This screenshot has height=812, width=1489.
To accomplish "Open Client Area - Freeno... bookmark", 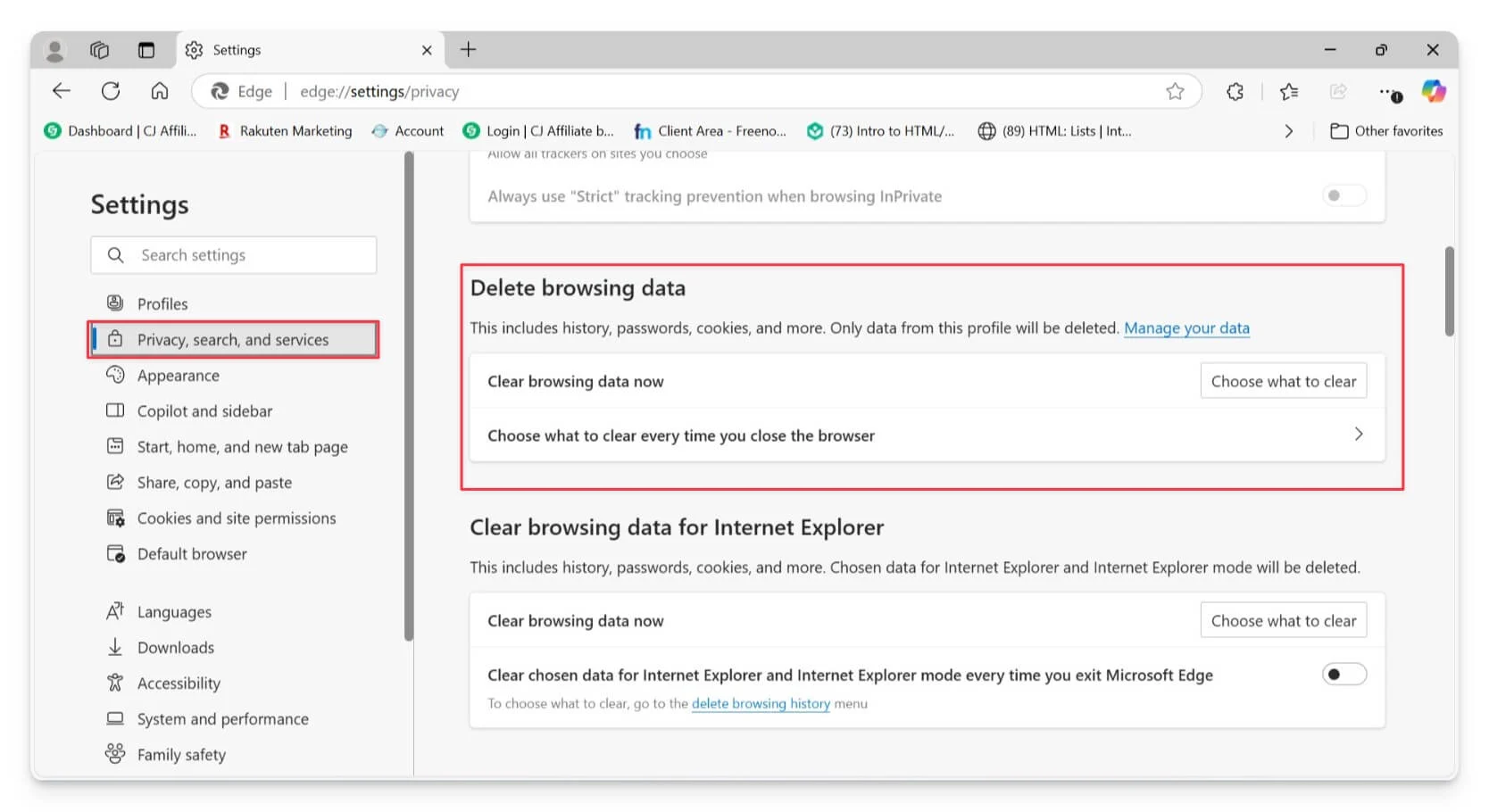I will click(x=711, y=131).
